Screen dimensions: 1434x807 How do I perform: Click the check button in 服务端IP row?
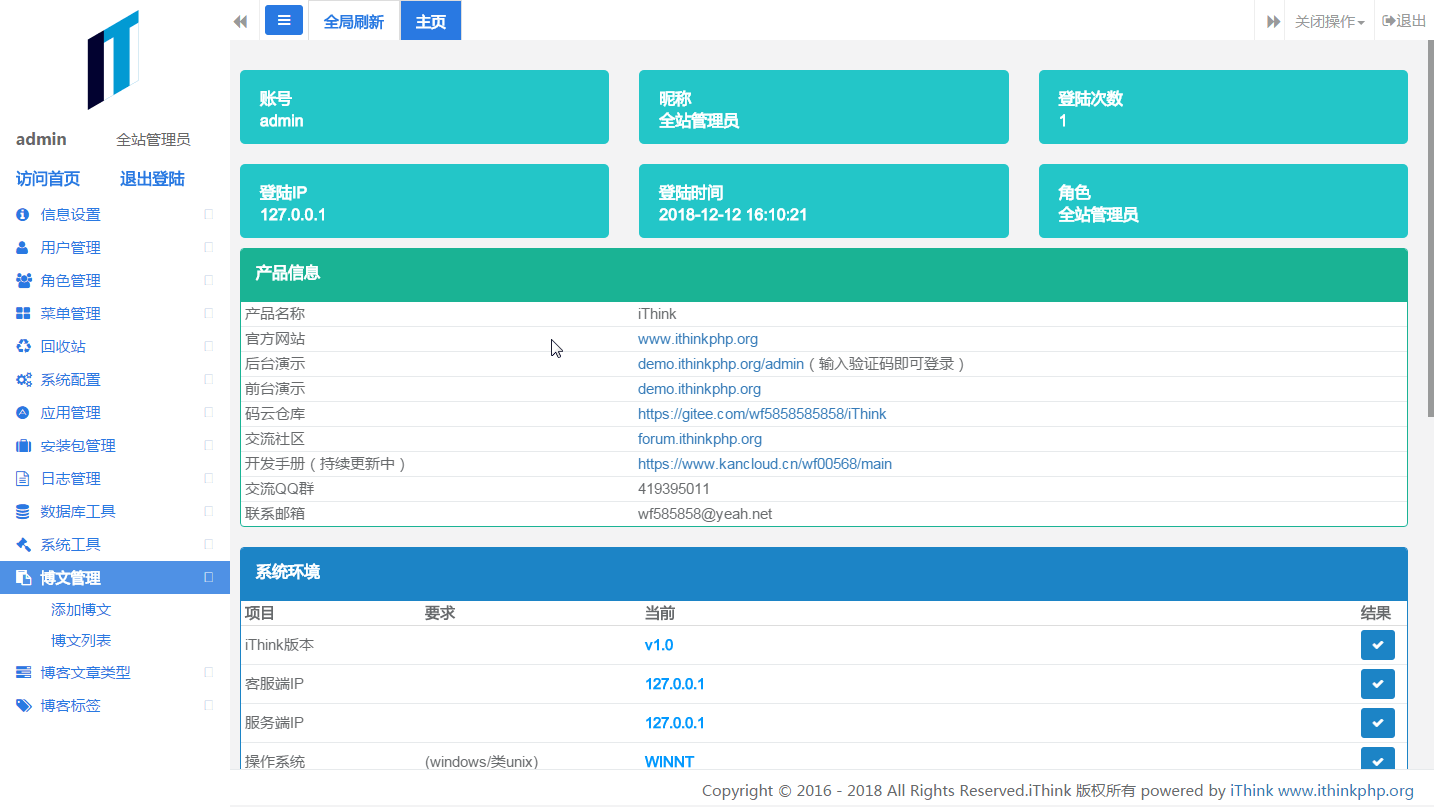1377,723
